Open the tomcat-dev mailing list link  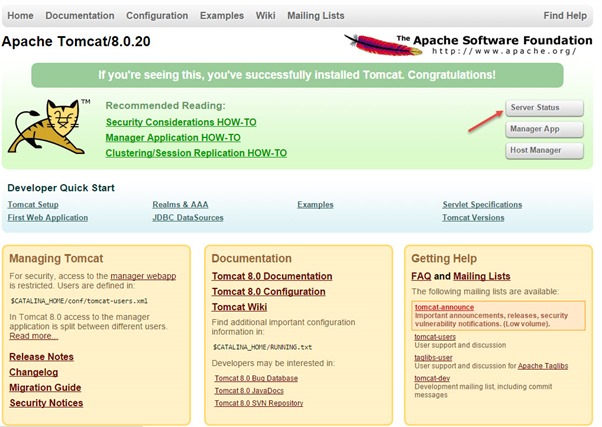432,378
